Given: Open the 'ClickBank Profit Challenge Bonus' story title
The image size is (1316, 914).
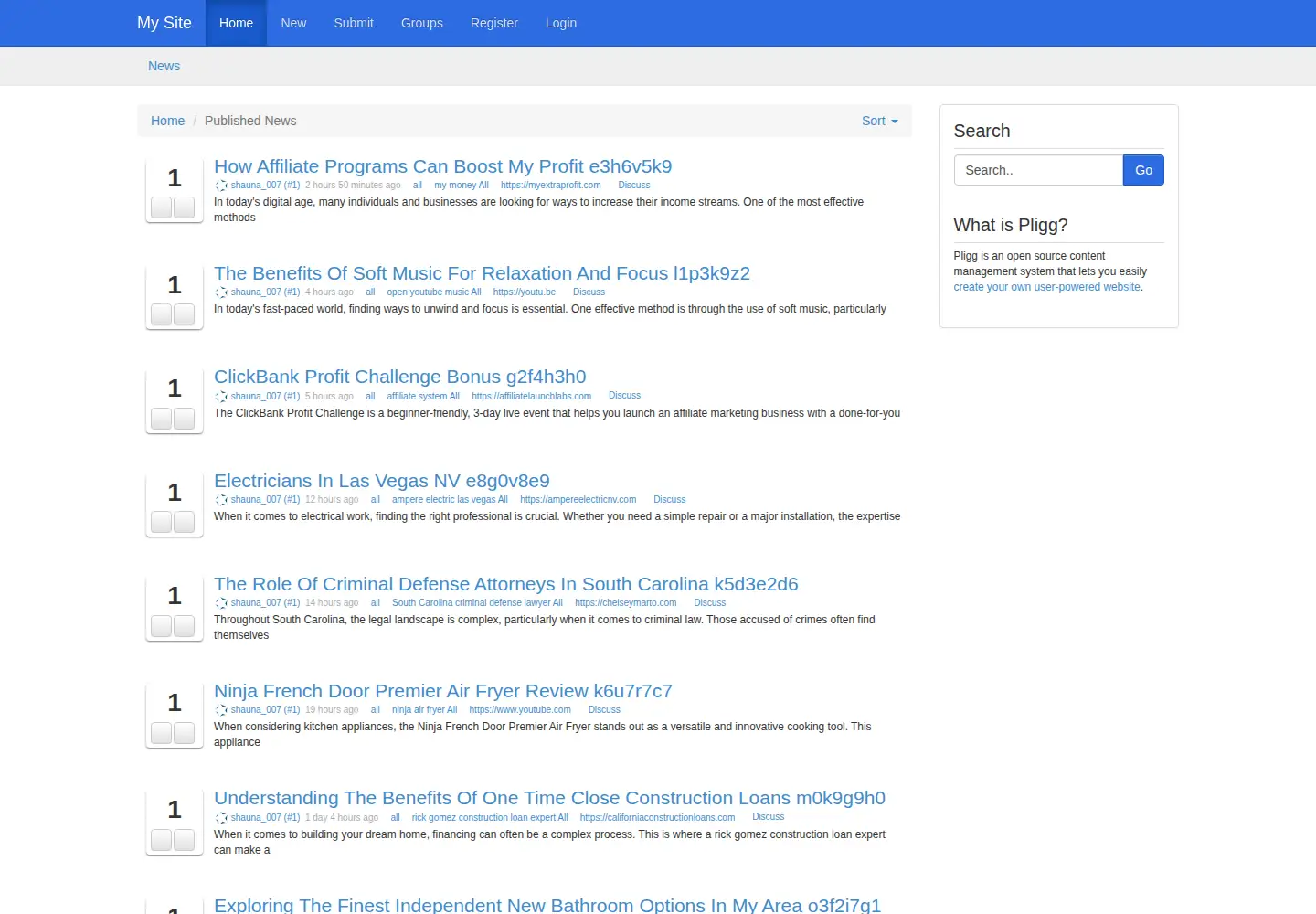Looking at the screenshot, I should point(400,377).
